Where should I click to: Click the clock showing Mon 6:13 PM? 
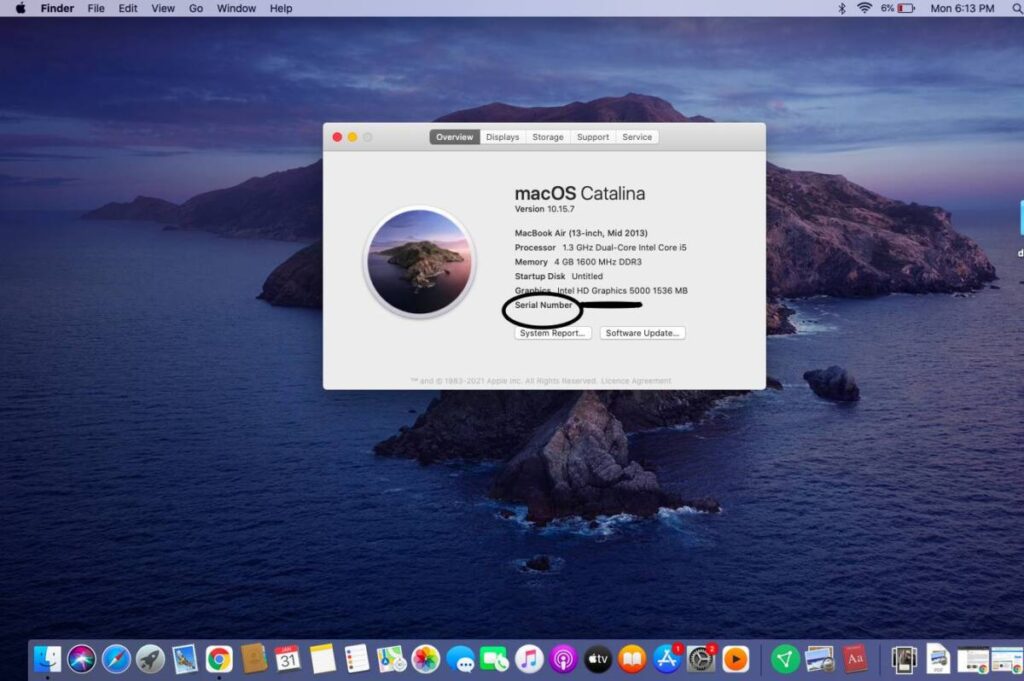coord(962,8)
